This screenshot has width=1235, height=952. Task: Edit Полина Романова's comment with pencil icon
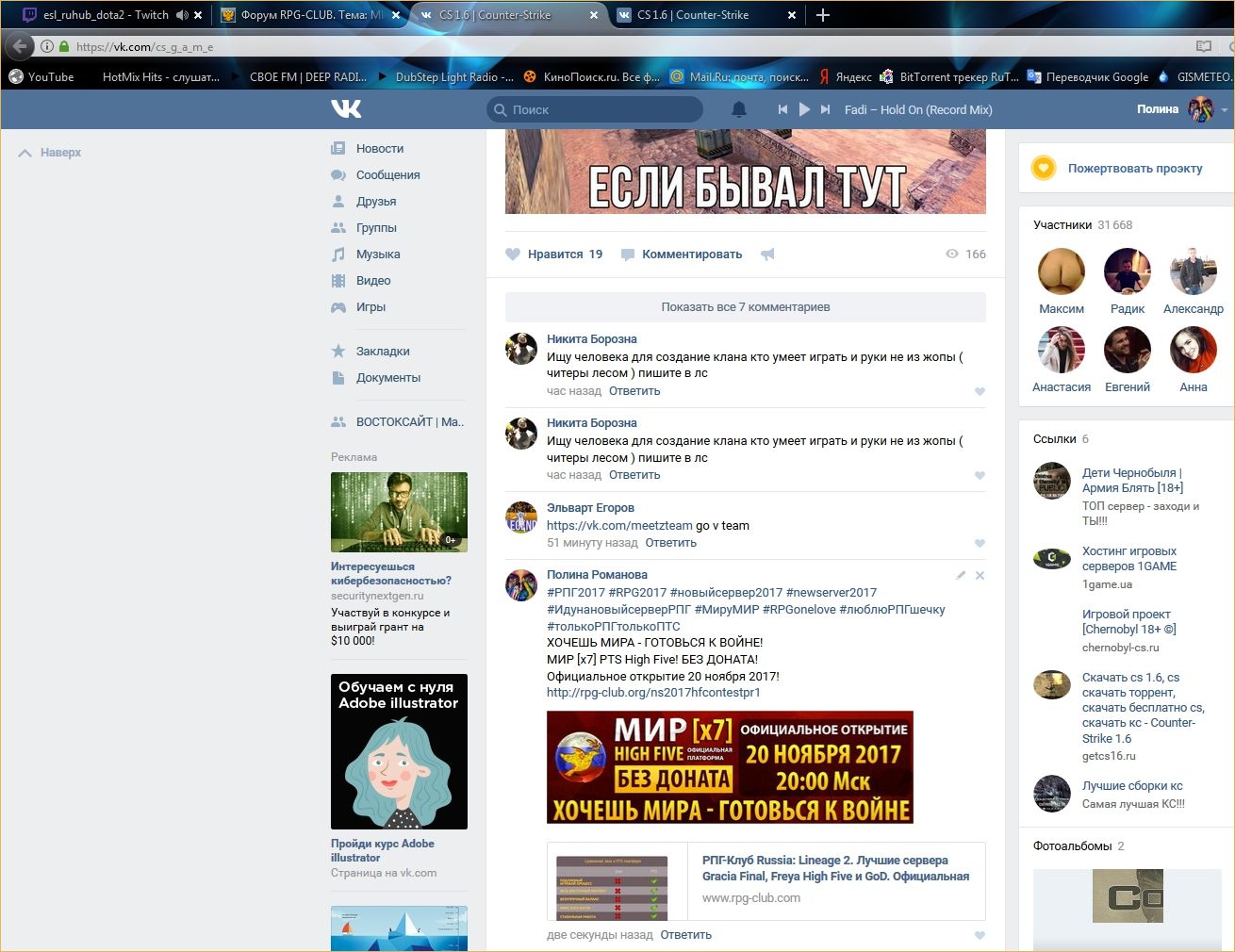pos(961,575)
